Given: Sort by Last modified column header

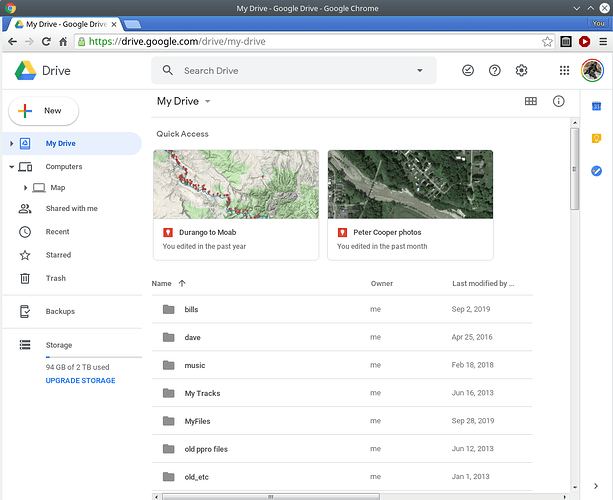Looking at the screenshot, I should (x=483, y=283).
